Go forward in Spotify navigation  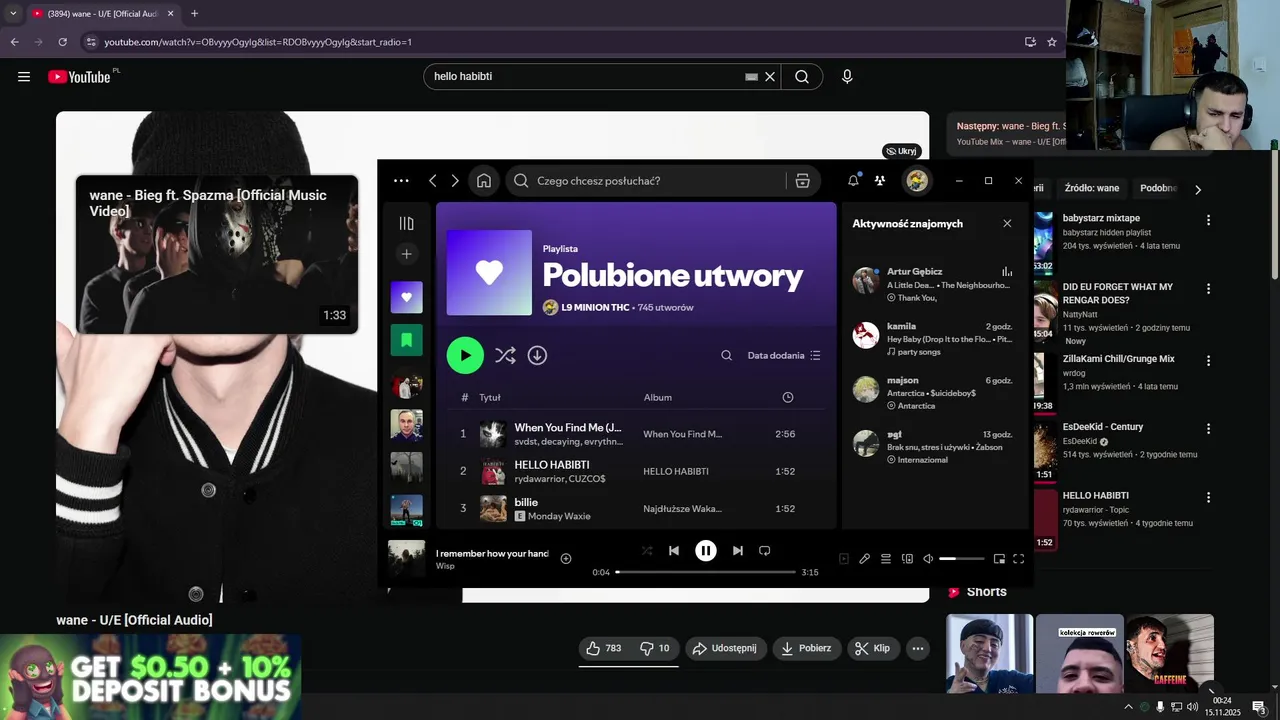click(x=455, y=181)
